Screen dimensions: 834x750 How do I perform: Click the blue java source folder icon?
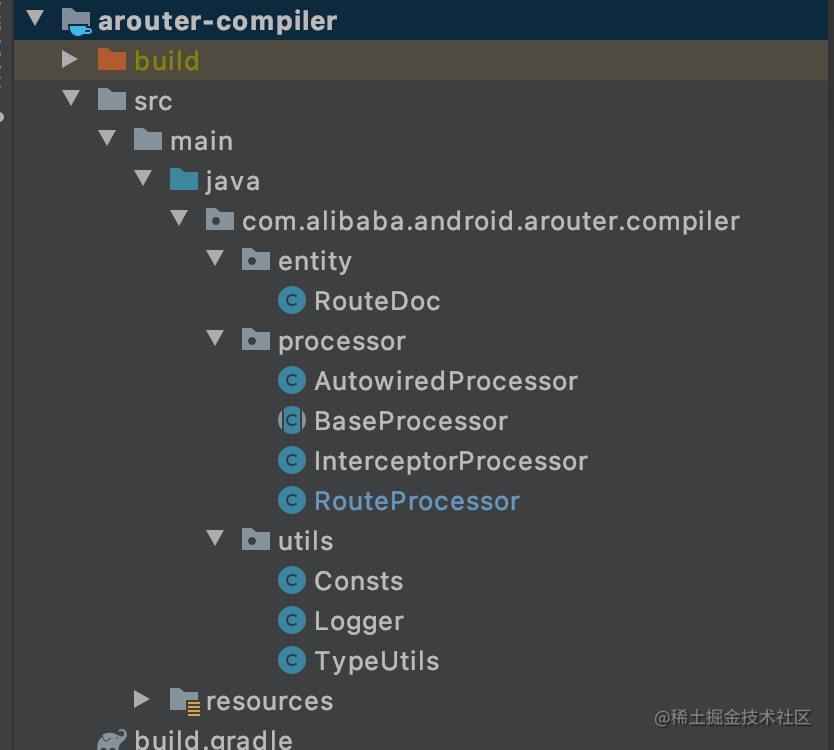(x=184, y=179)
